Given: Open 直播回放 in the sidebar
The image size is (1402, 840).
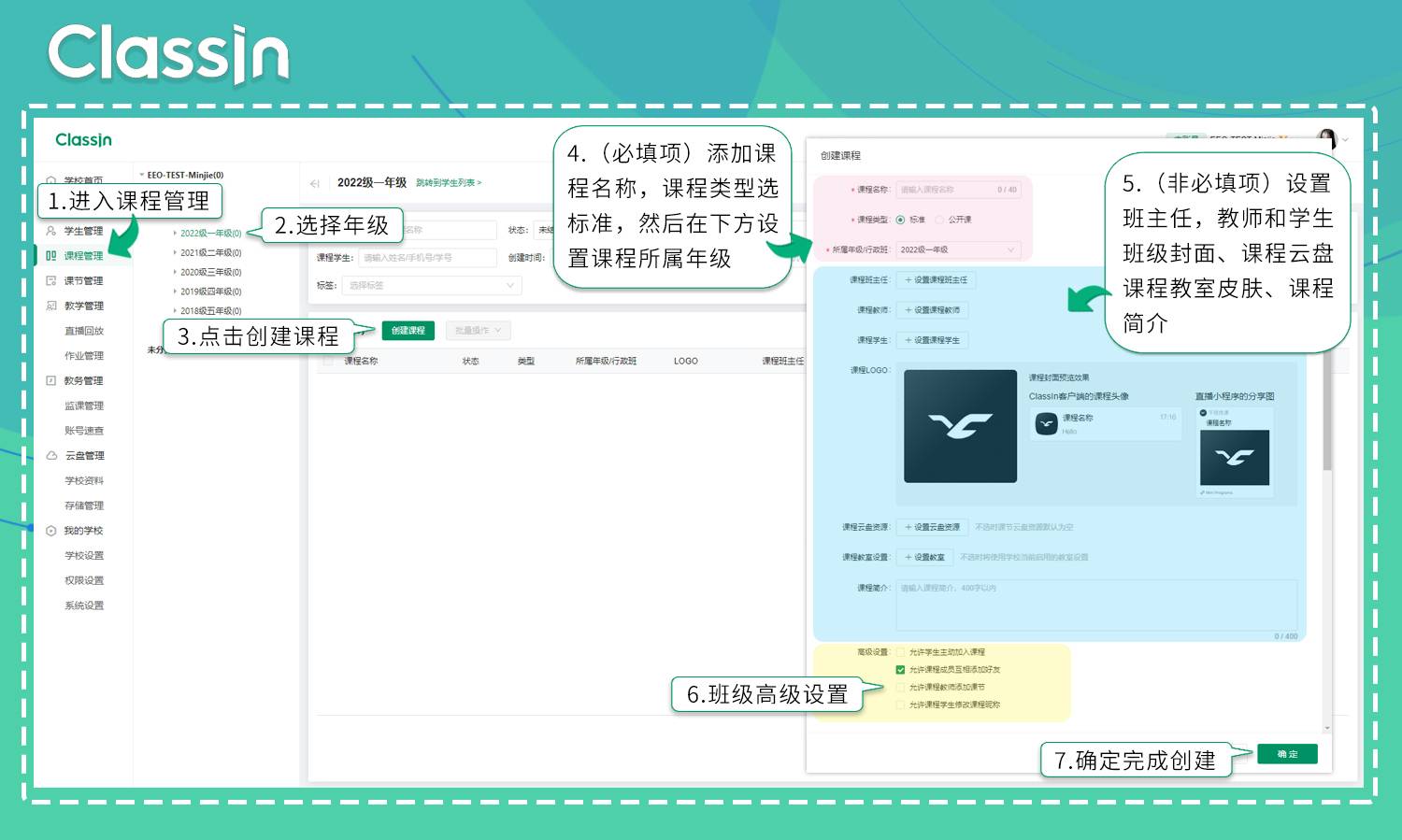Looking at the screenshot, I should (84, 331).
